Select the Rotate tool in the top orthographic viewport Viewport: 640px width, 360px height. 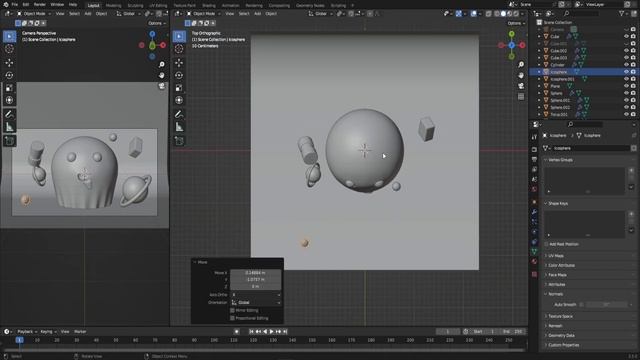179,75
